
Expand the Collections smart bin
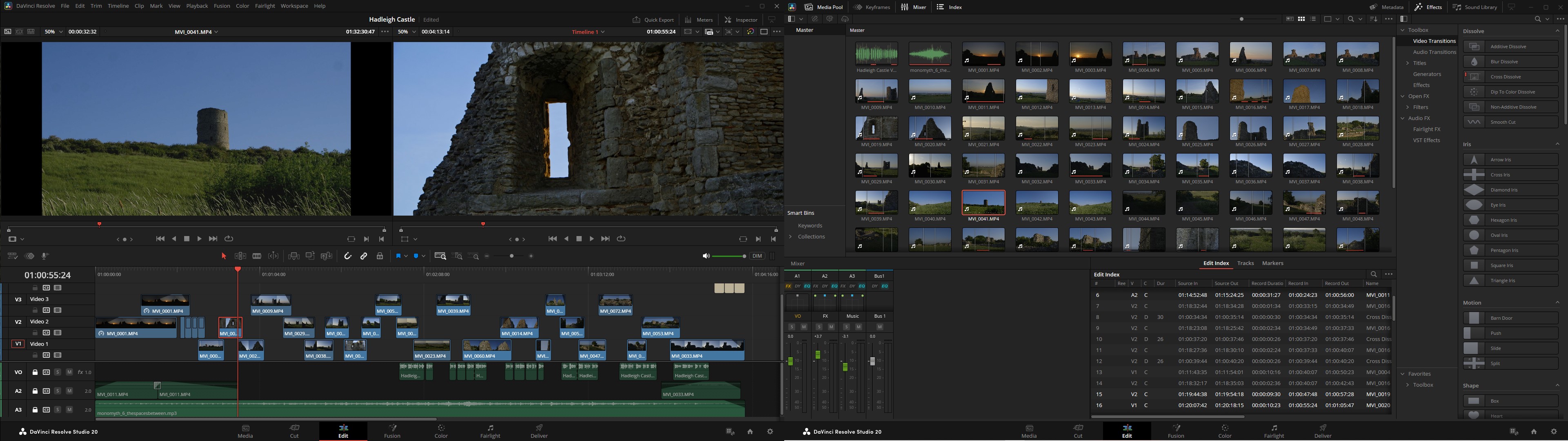791,237
